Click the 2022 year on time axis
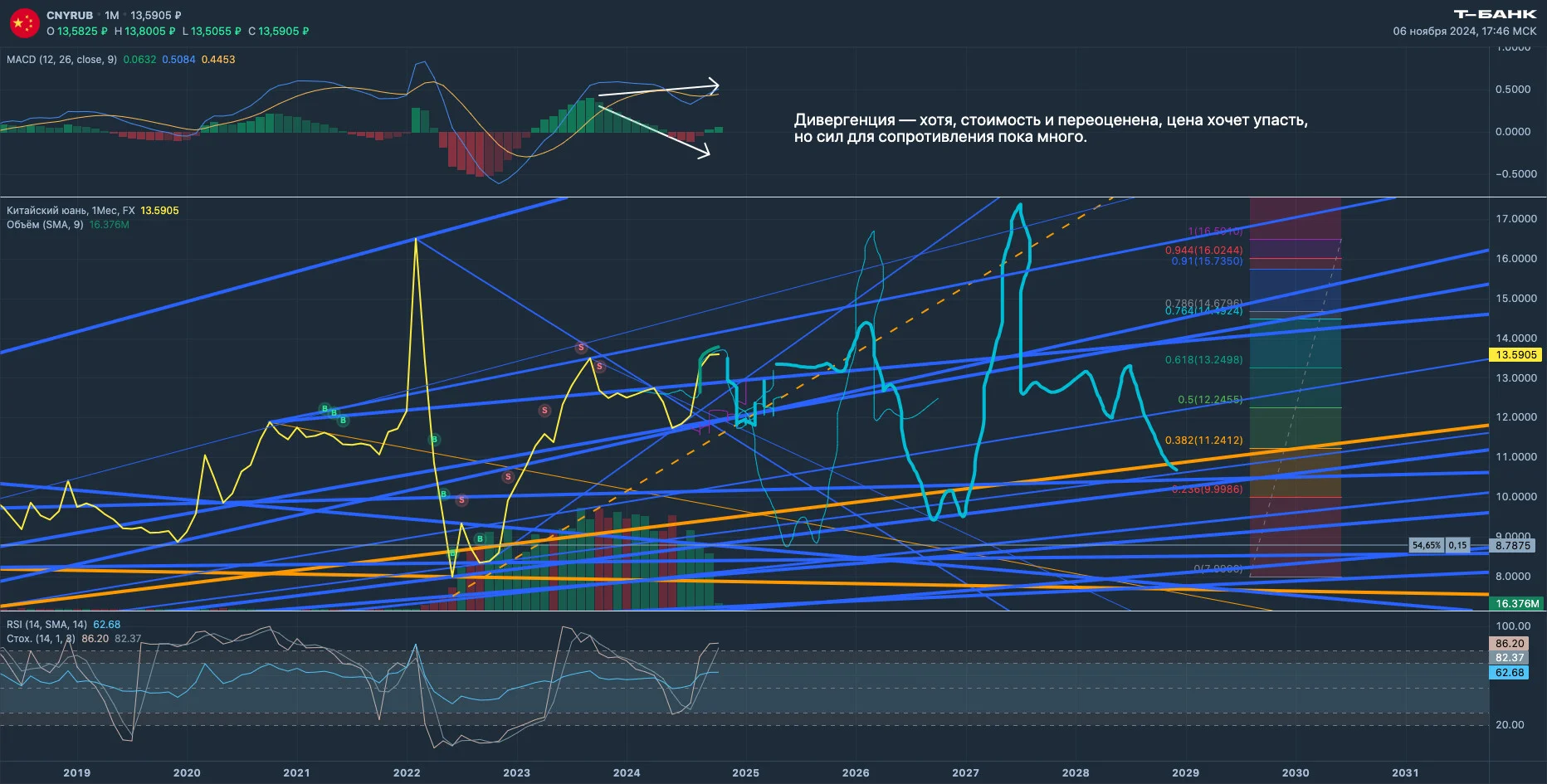This screenshot has height=784, width=1547. tap(407, 772)
